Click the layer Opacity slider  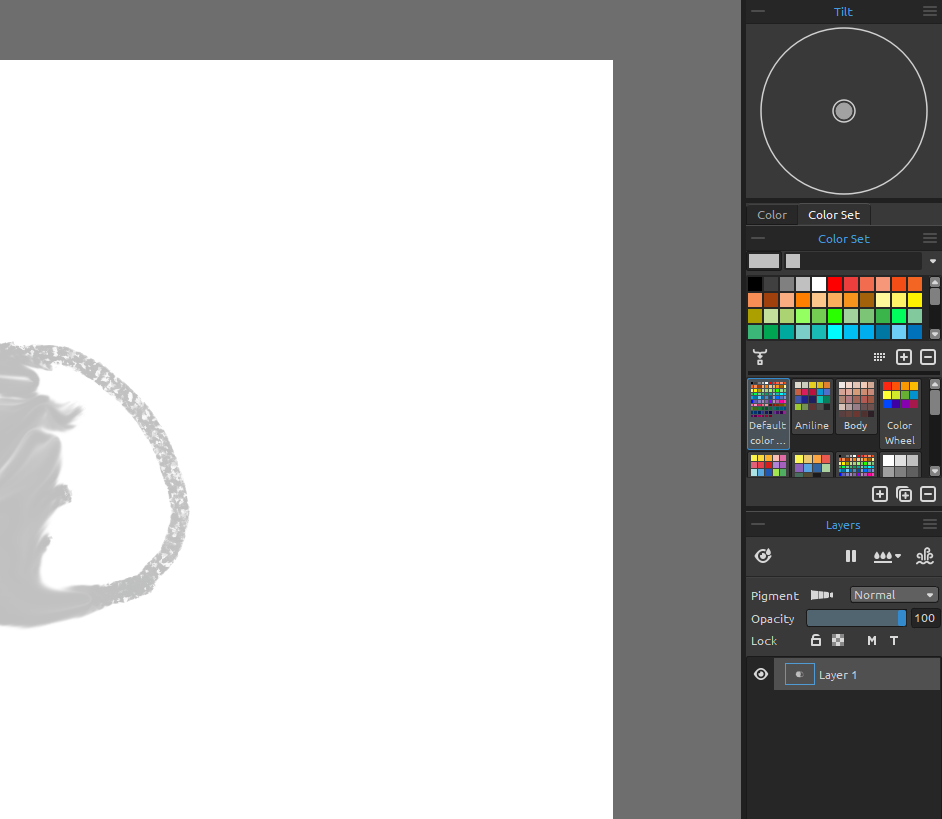tap(856, 618)
